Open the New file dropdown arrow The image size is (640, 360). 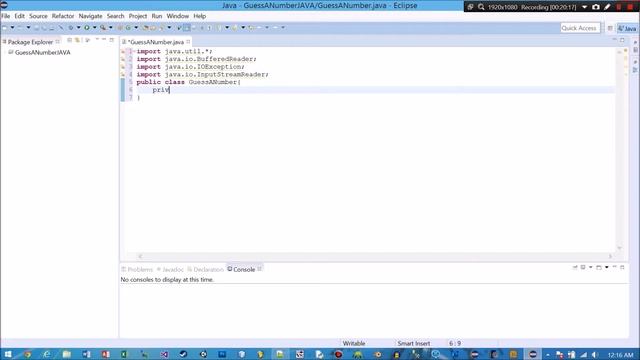pos(12,28)
